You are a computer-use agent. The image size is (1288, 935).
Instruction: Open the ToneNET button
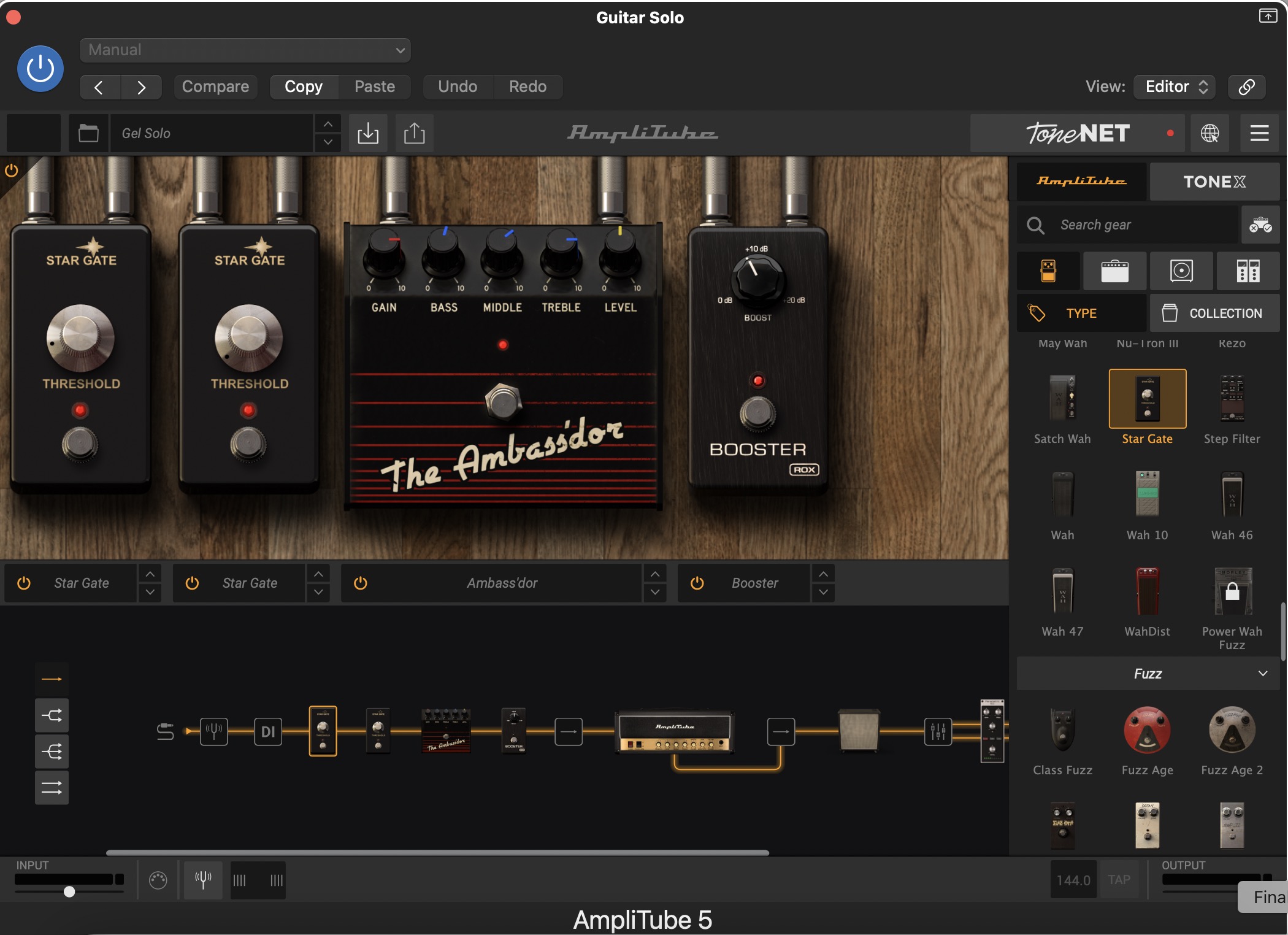coord(1078,133)
